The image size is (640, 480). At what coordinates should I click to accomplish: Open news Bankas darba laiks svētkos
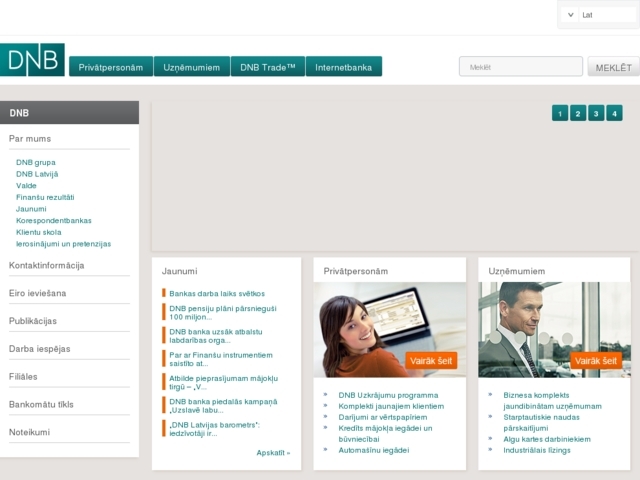pyautogui.click(x=217, y=294)
